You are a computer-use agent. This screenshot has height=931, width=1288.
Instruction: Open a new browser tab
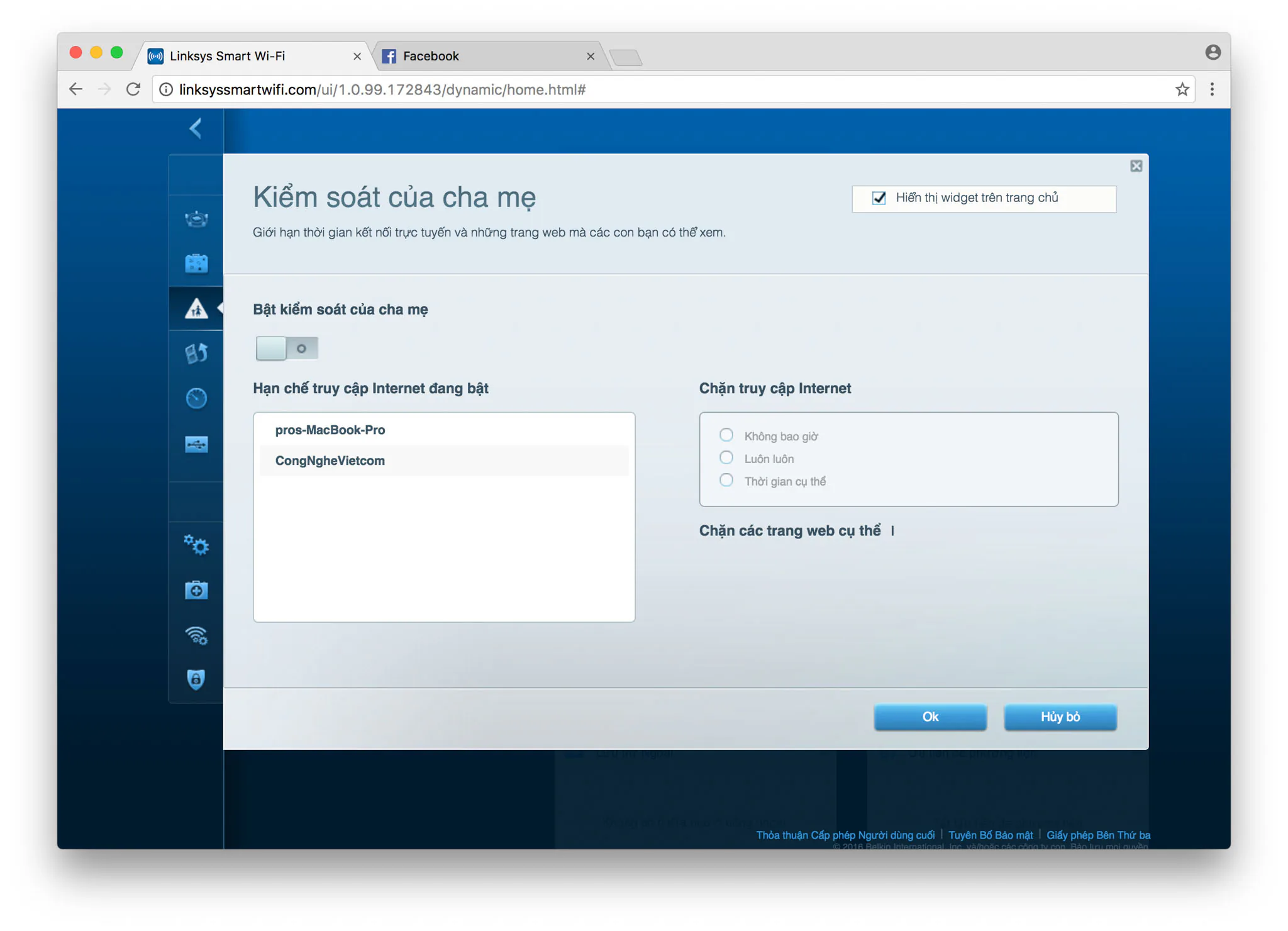click(x=626, y=58)
